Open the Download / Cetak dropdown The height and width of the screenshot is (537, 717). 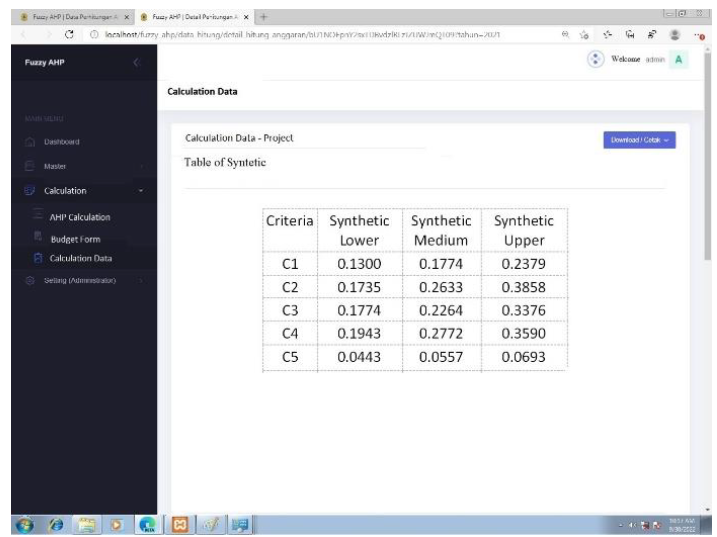639,140
